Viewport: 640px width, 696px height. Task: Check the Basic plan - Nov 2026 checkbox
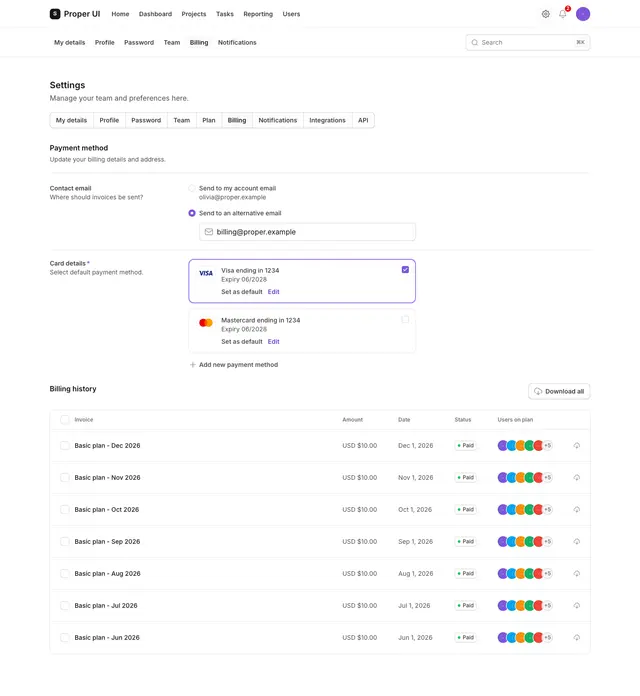point(65,477)
